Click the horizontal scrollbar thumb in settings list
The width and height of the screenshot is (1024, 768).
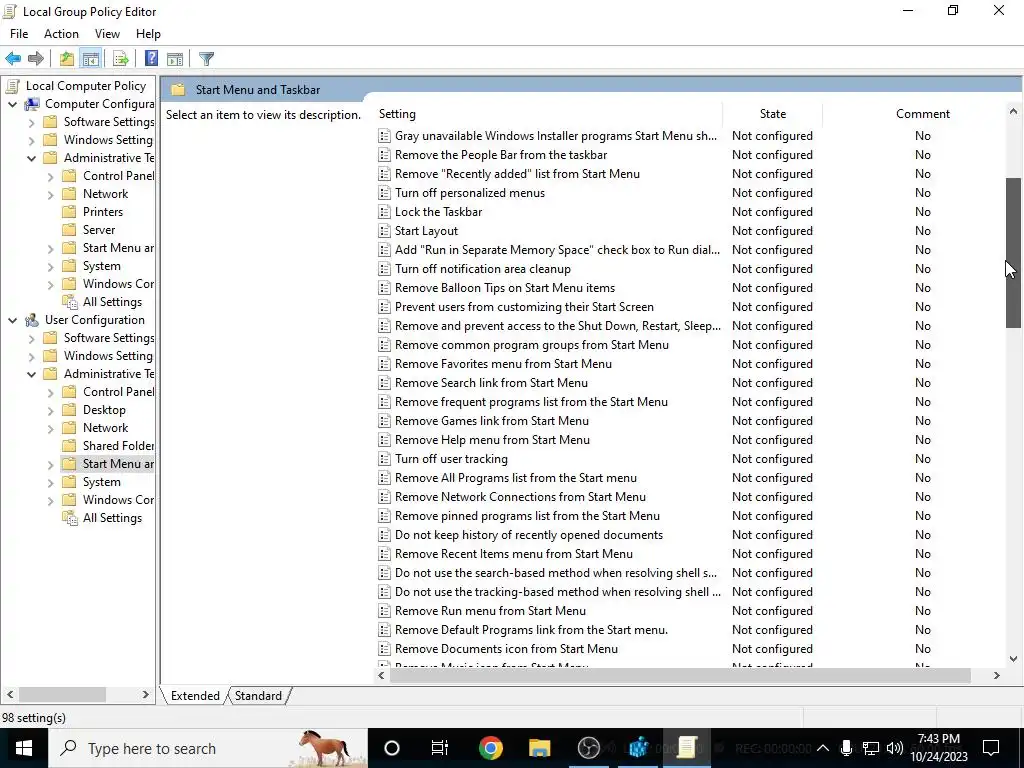[x=680, y=675]
